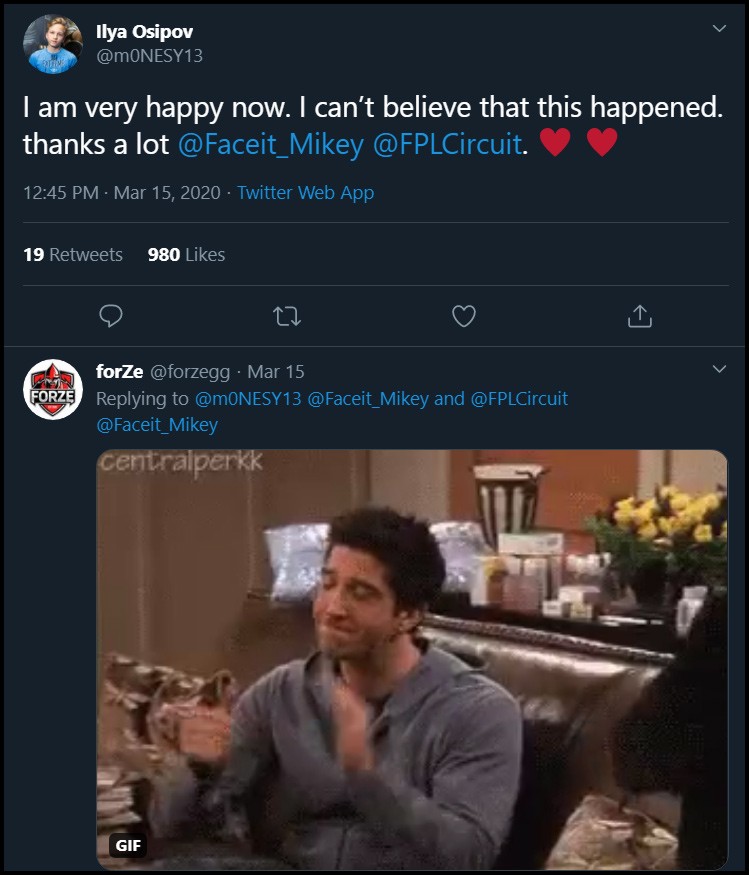Like the tweet with heart icon
Viewport: 749px width, 875px height.
(463, 317)
